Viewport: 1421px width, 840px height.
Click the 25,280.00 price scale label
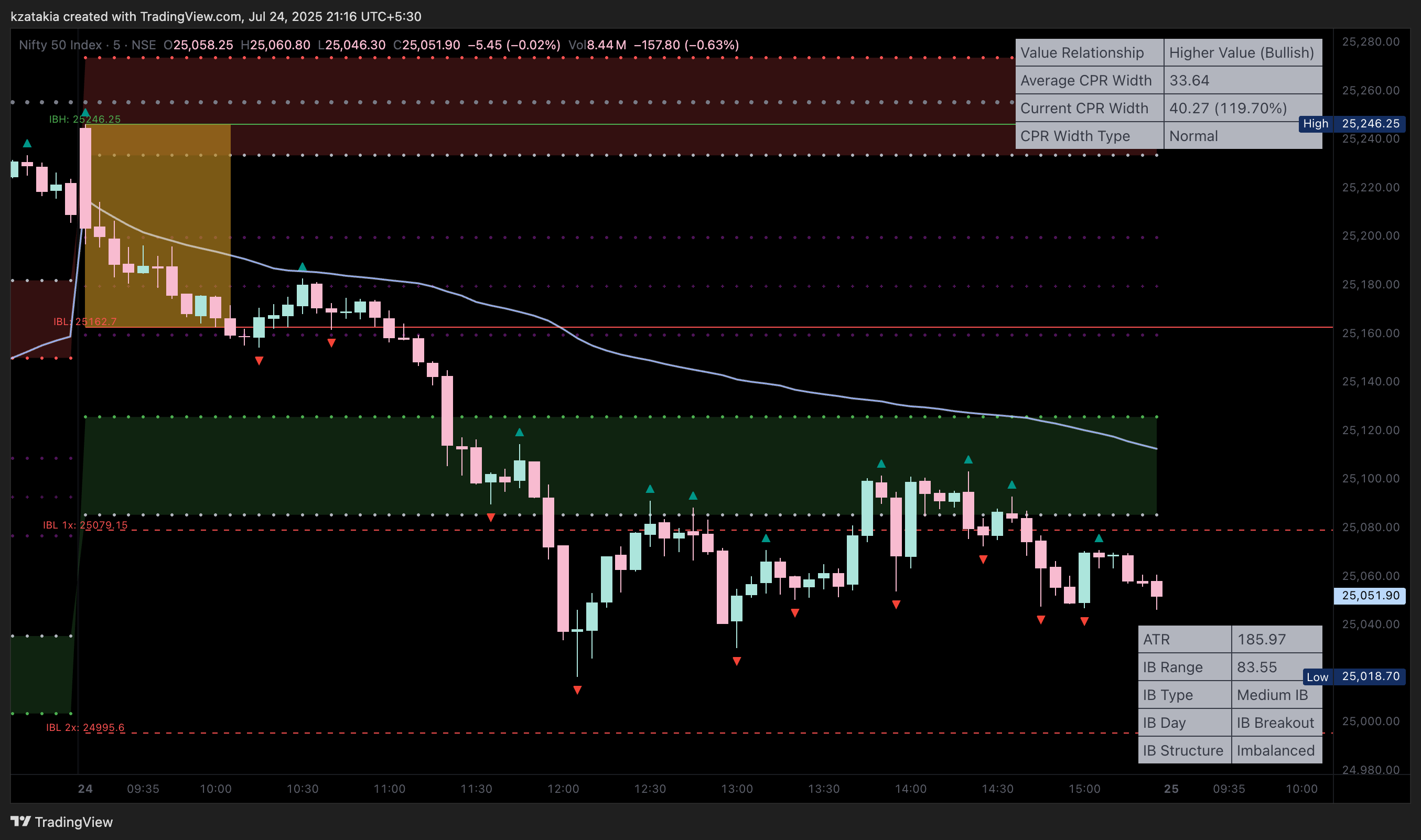[1371, 41]
